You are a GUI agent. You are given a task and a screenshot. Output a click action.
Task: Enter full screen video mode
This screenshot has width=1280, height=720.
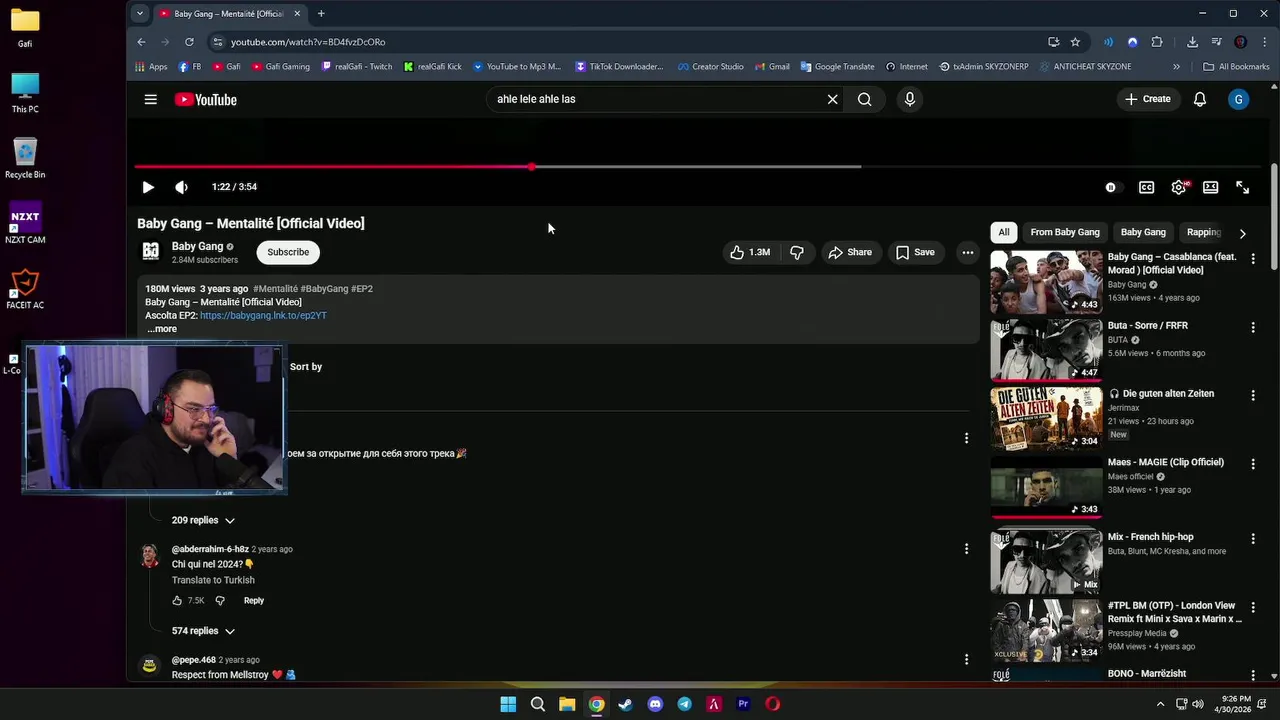pos(1242,187)
